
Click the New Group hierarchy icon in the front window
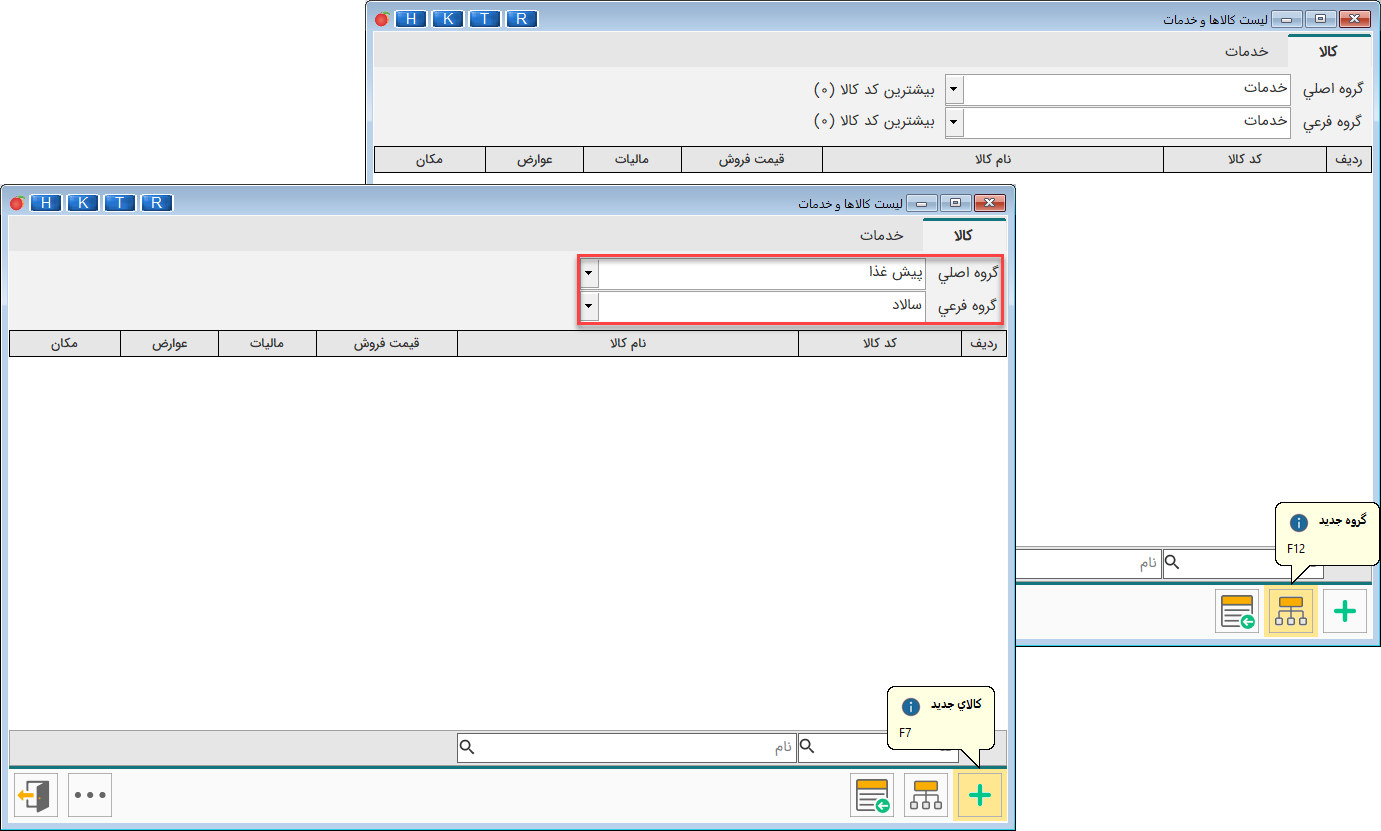(x=927, y=796)
